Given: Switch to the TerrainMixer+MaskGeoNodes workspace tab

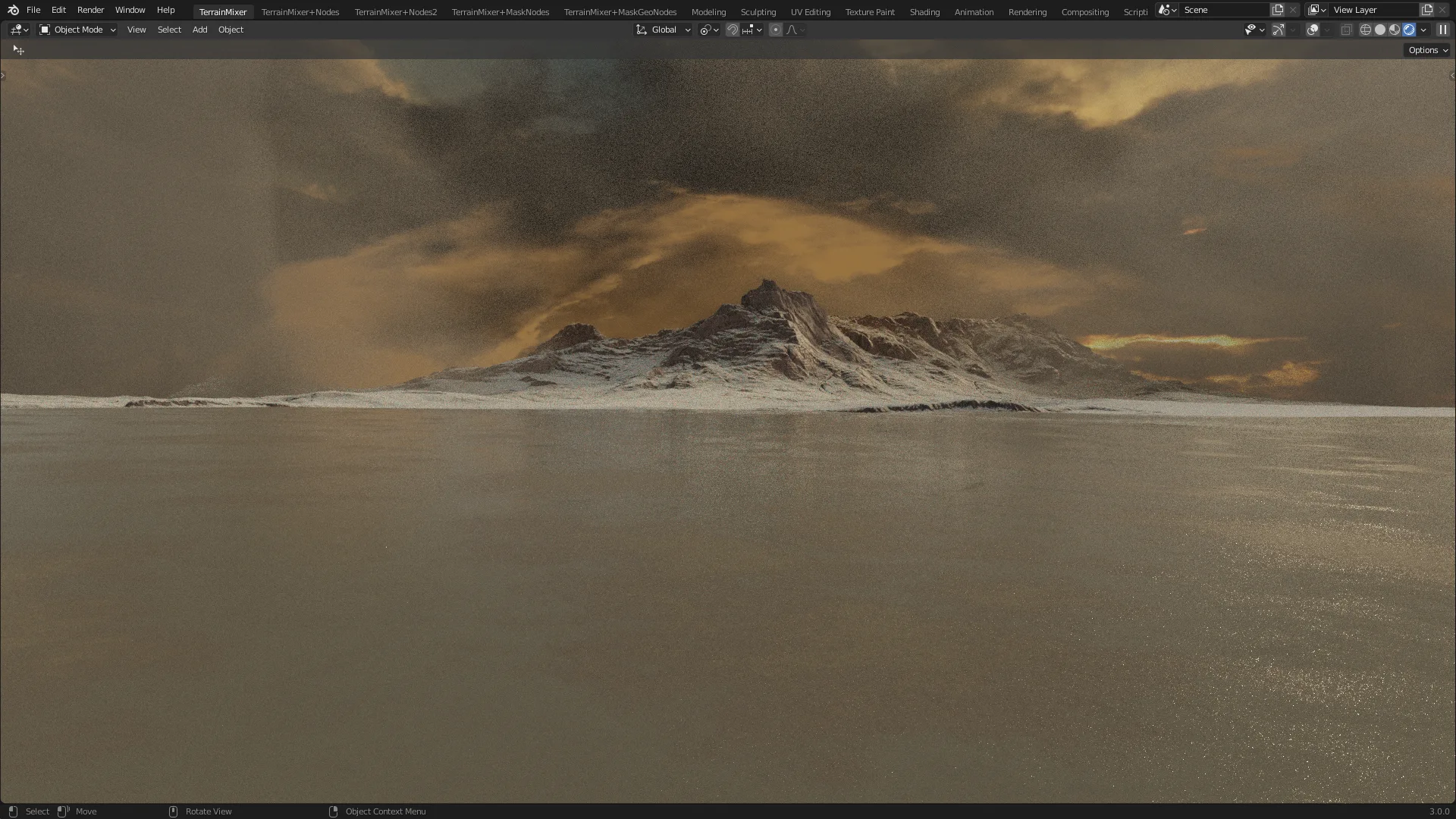Looking at the screenshot, I should click(620, 12).
